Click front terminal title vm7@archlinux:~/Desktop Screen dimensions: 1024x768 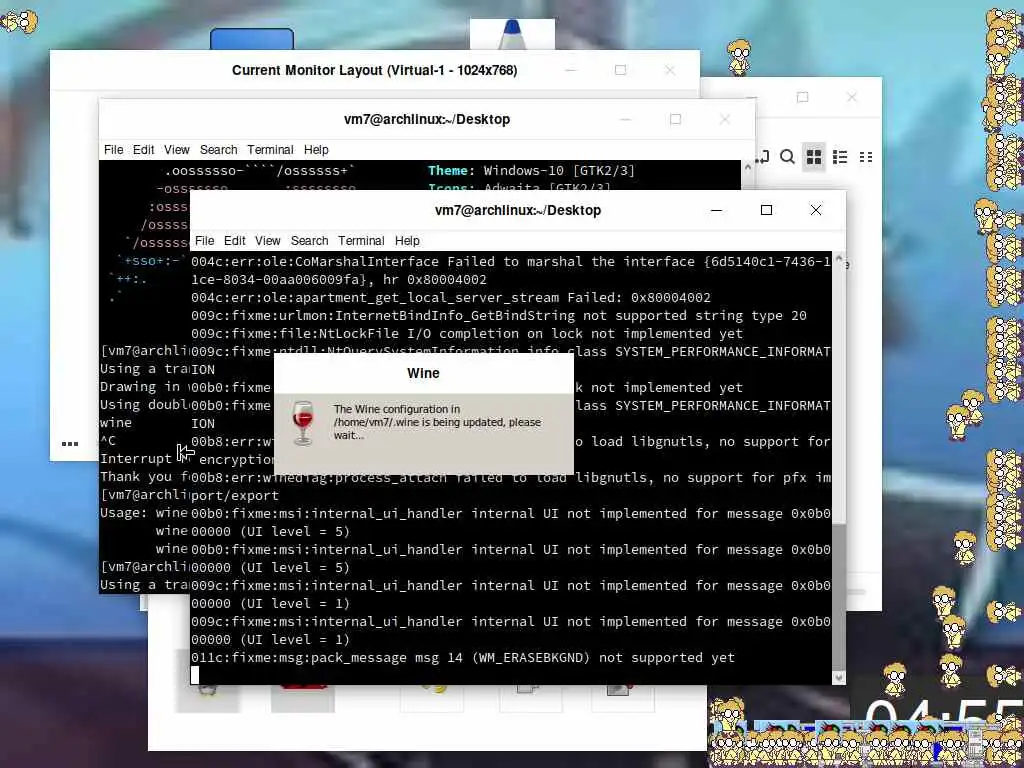pyautogui.click(x=518, y=210)
